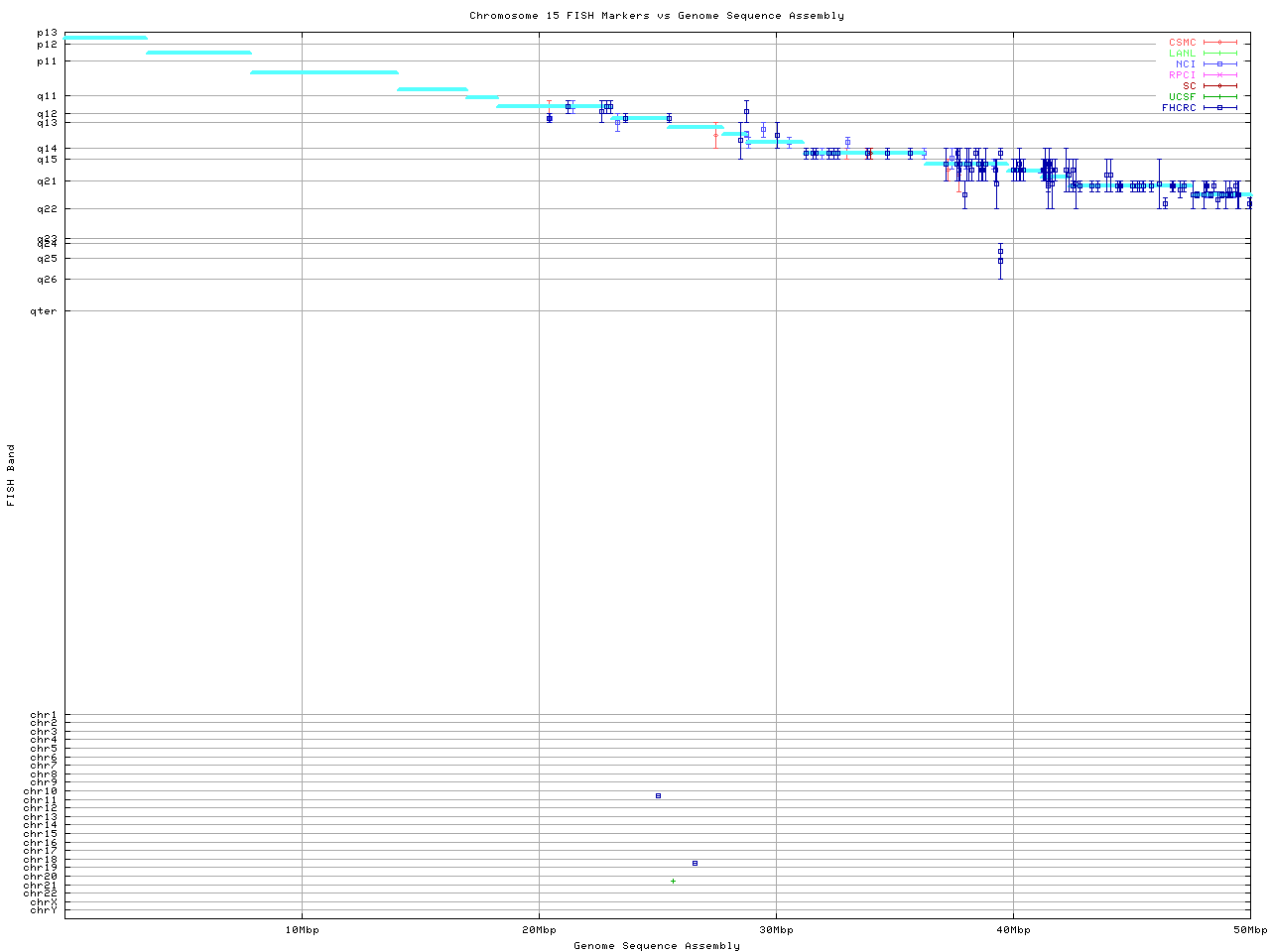
Task: Select the lower blue square marker near chr19
Action: pyautogui.click(x=695, y=863)
